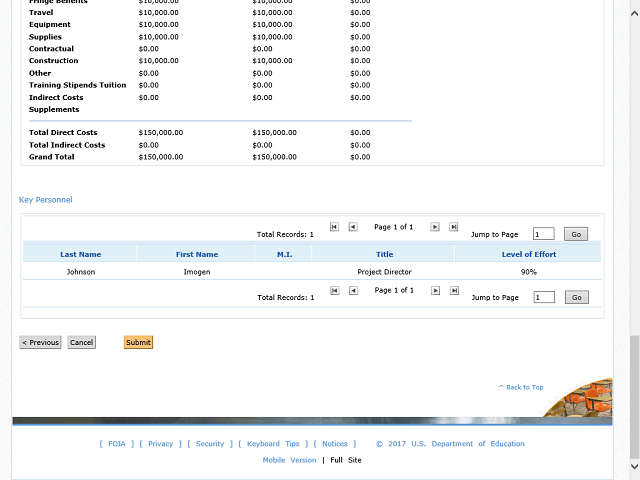640x480 pixels.
Task: Switch to Mobile Version link
Action: pos(289,460)
